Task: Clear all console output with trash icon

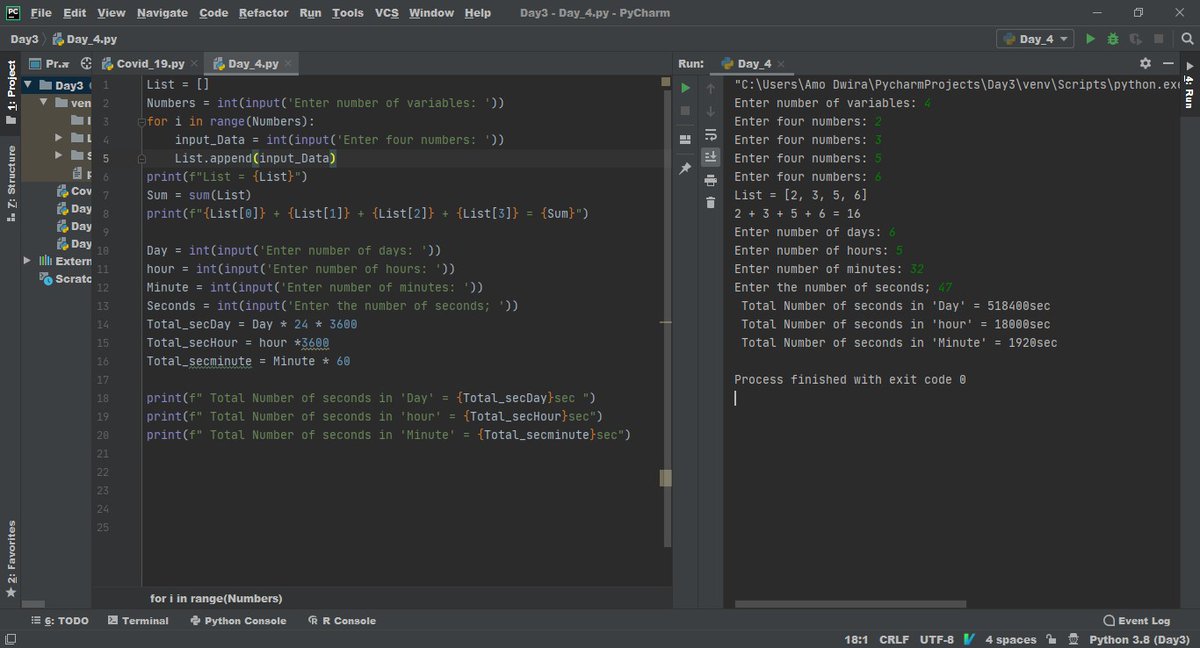Action: pos(710,203)
